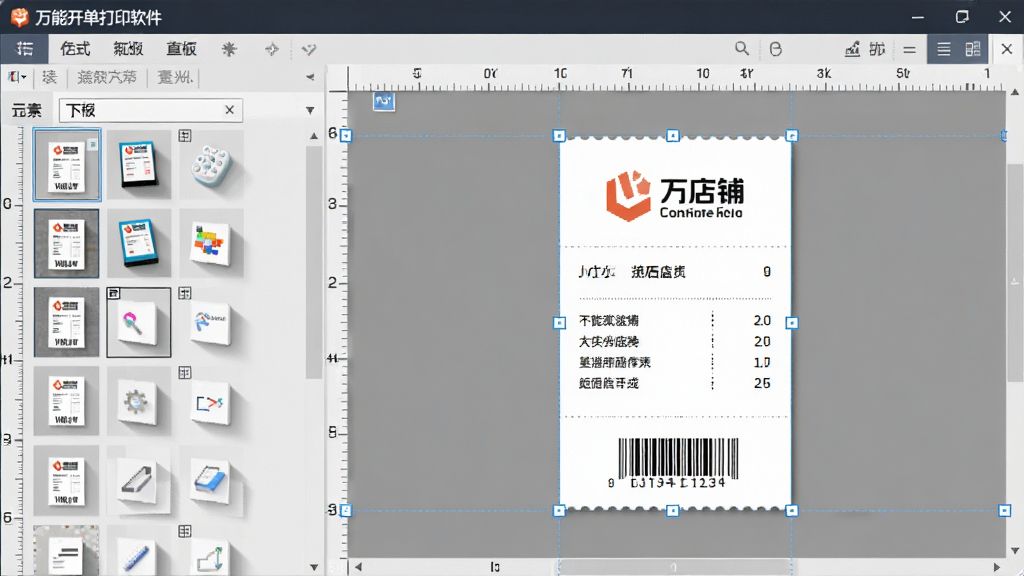Select the gray eraser wedge thumbnail
Screen dimensions: 1024x576
[137, 481]
